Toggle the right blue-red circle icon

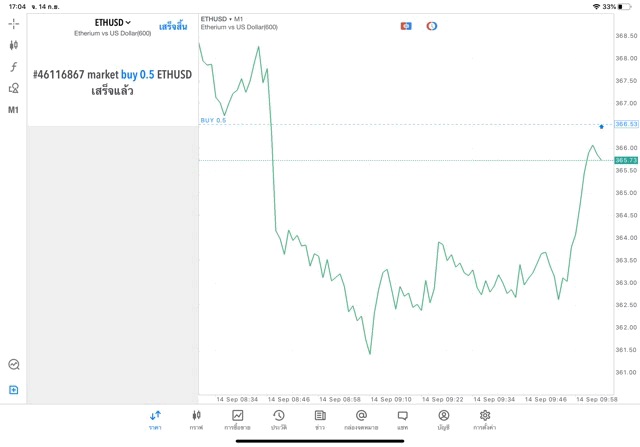click(x=432, y=26)
